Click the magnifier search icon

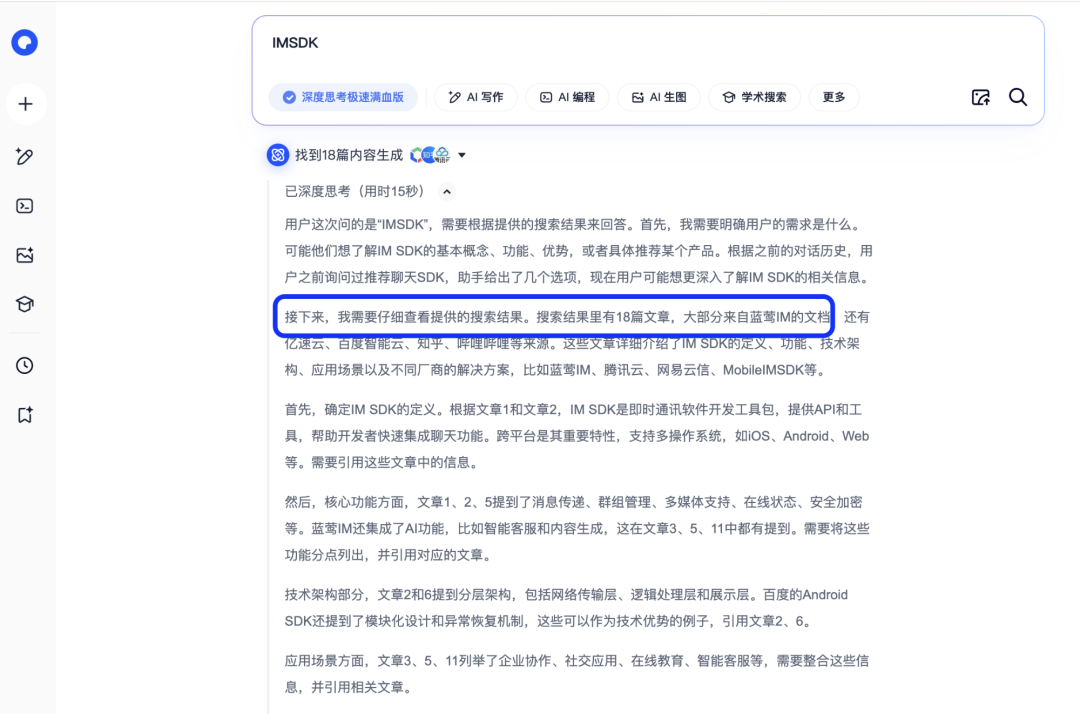pyautogui.click(x=1018, y=97)
